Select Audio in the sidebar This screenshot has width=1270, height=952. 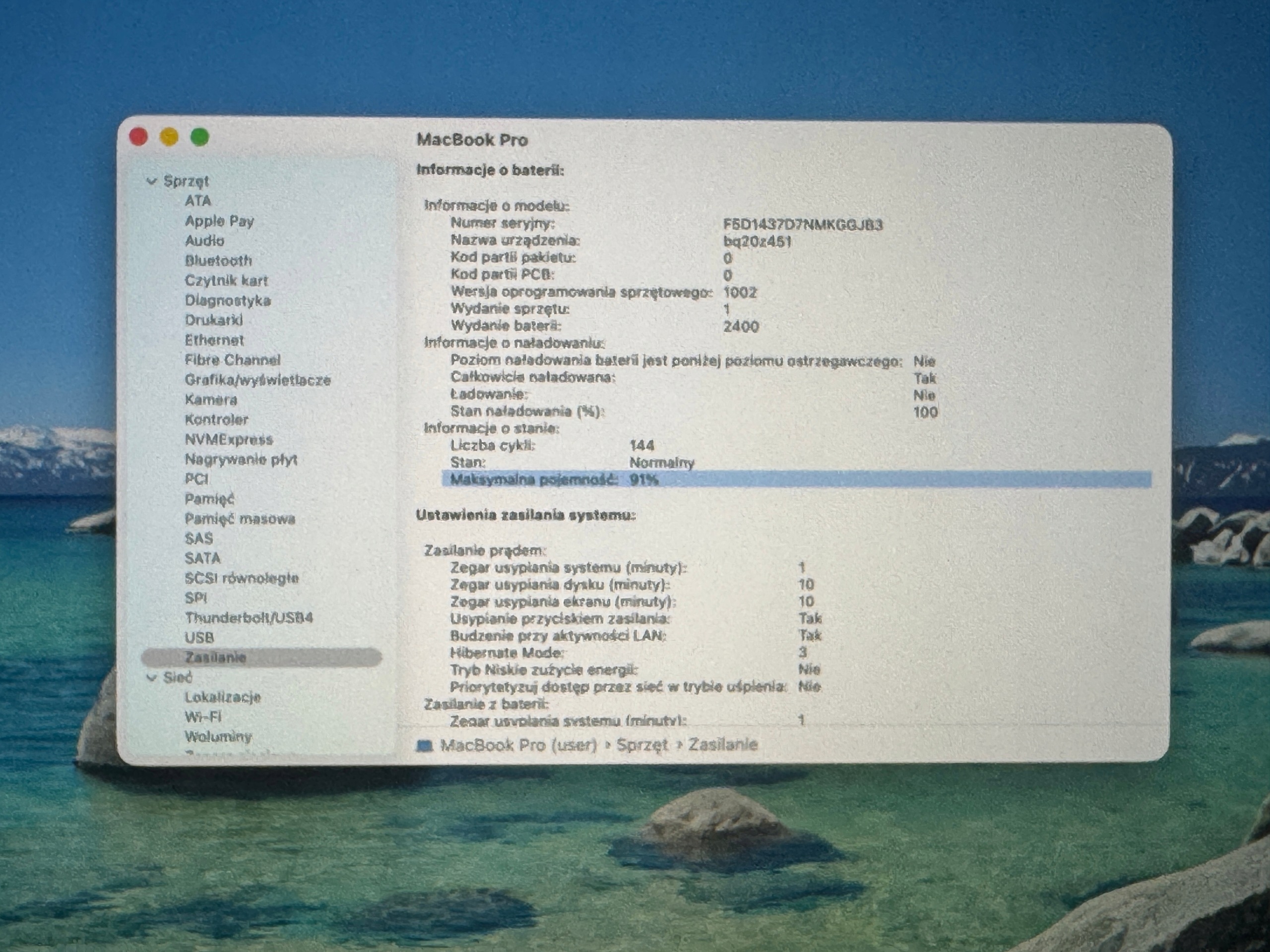pyautogui.click(x=204, y=240)
